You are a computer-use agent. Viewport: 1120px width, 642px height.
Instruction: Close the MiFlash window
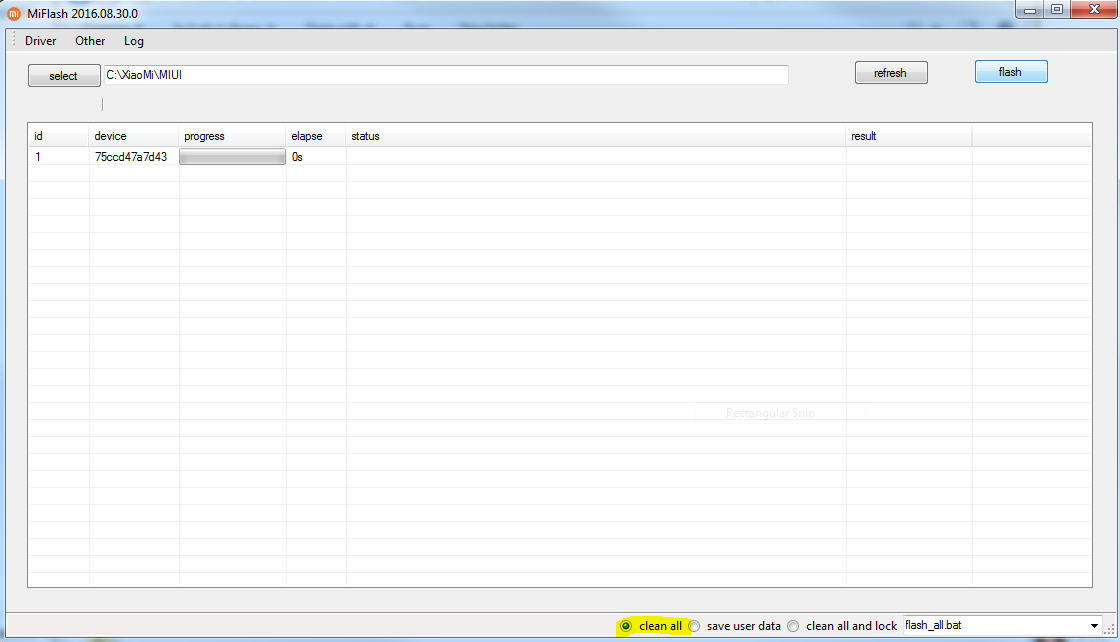(x=1094, y=9)
